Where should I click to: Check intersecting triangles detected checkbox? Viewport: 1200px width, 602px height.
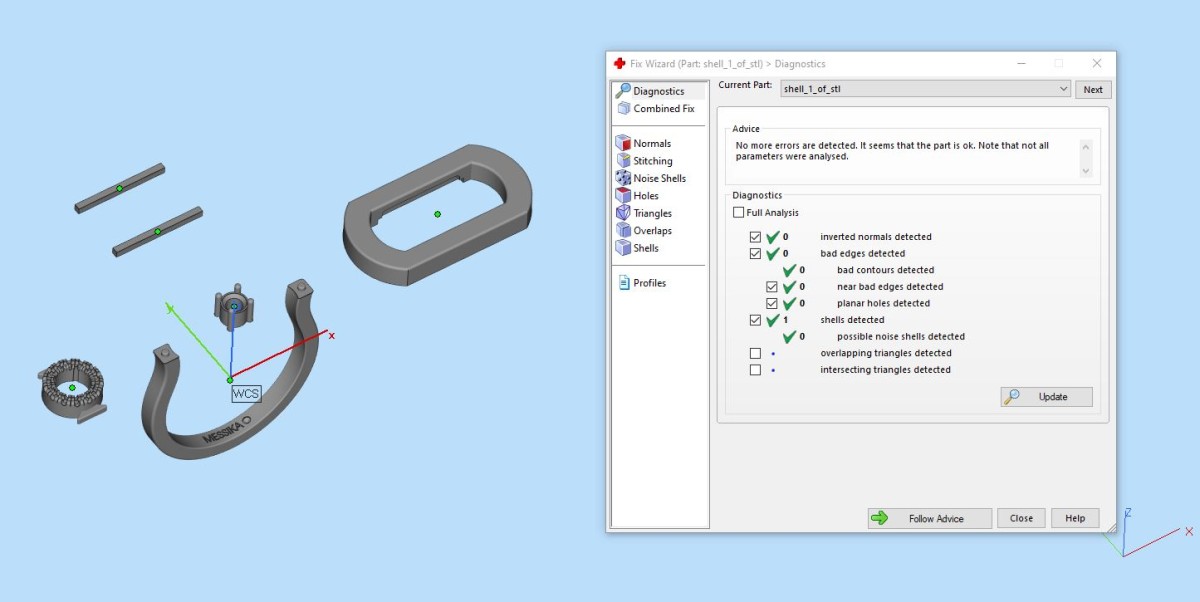755,370
